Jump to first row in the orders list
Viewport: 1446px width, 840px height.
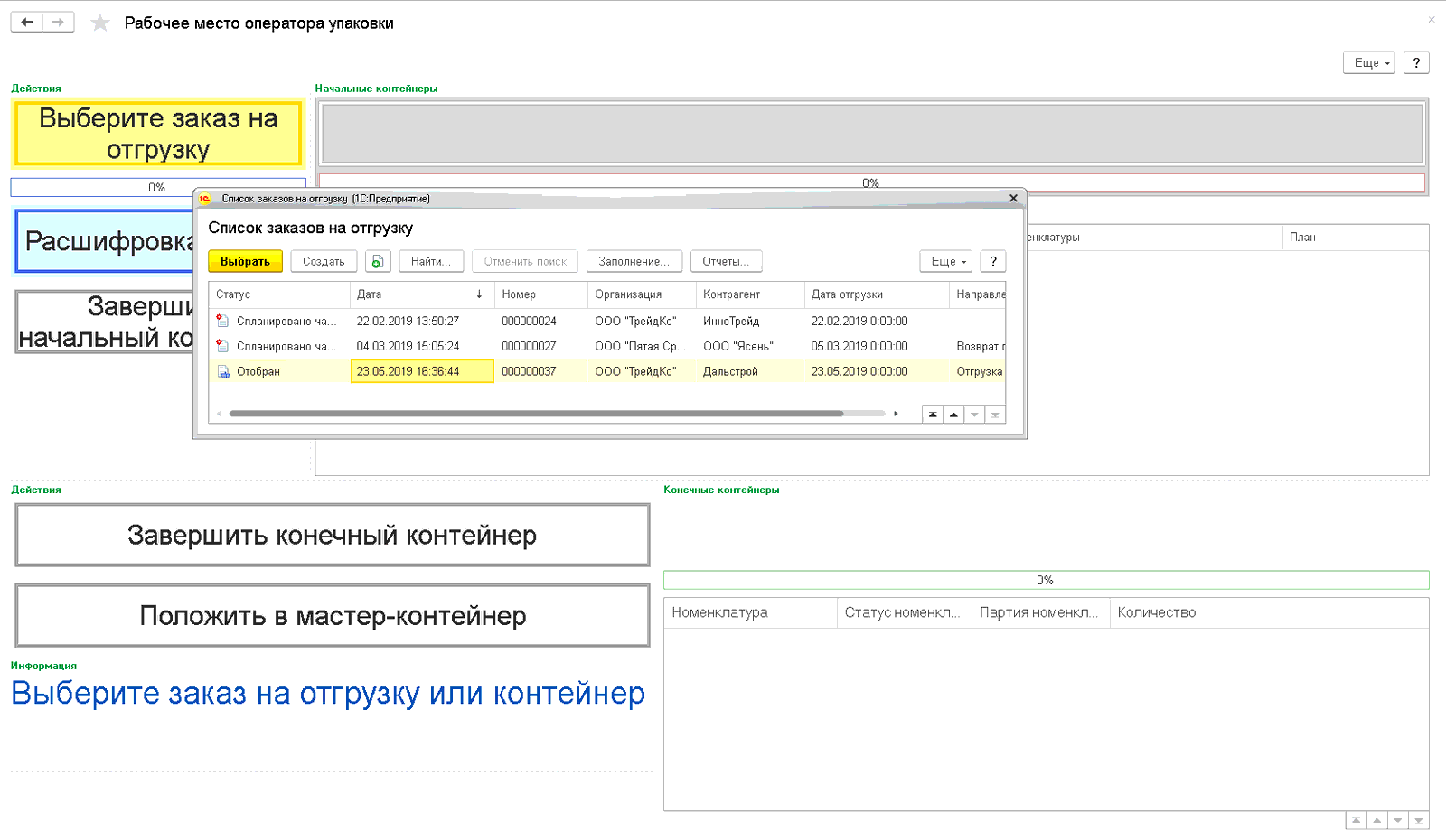933,415
